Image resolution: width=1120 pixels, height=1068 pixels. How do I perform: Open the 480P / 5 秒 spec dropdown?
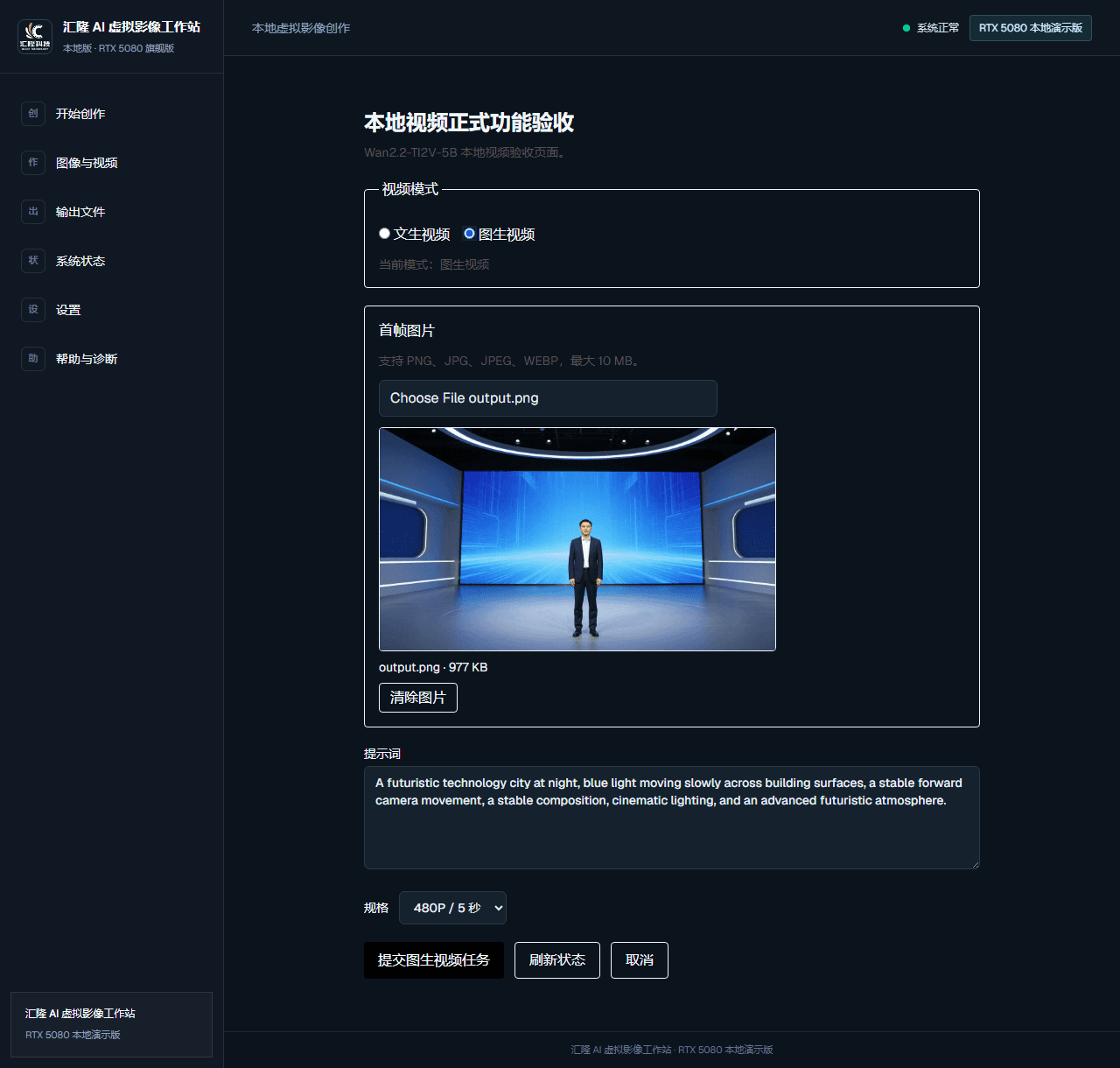point(452,908)
